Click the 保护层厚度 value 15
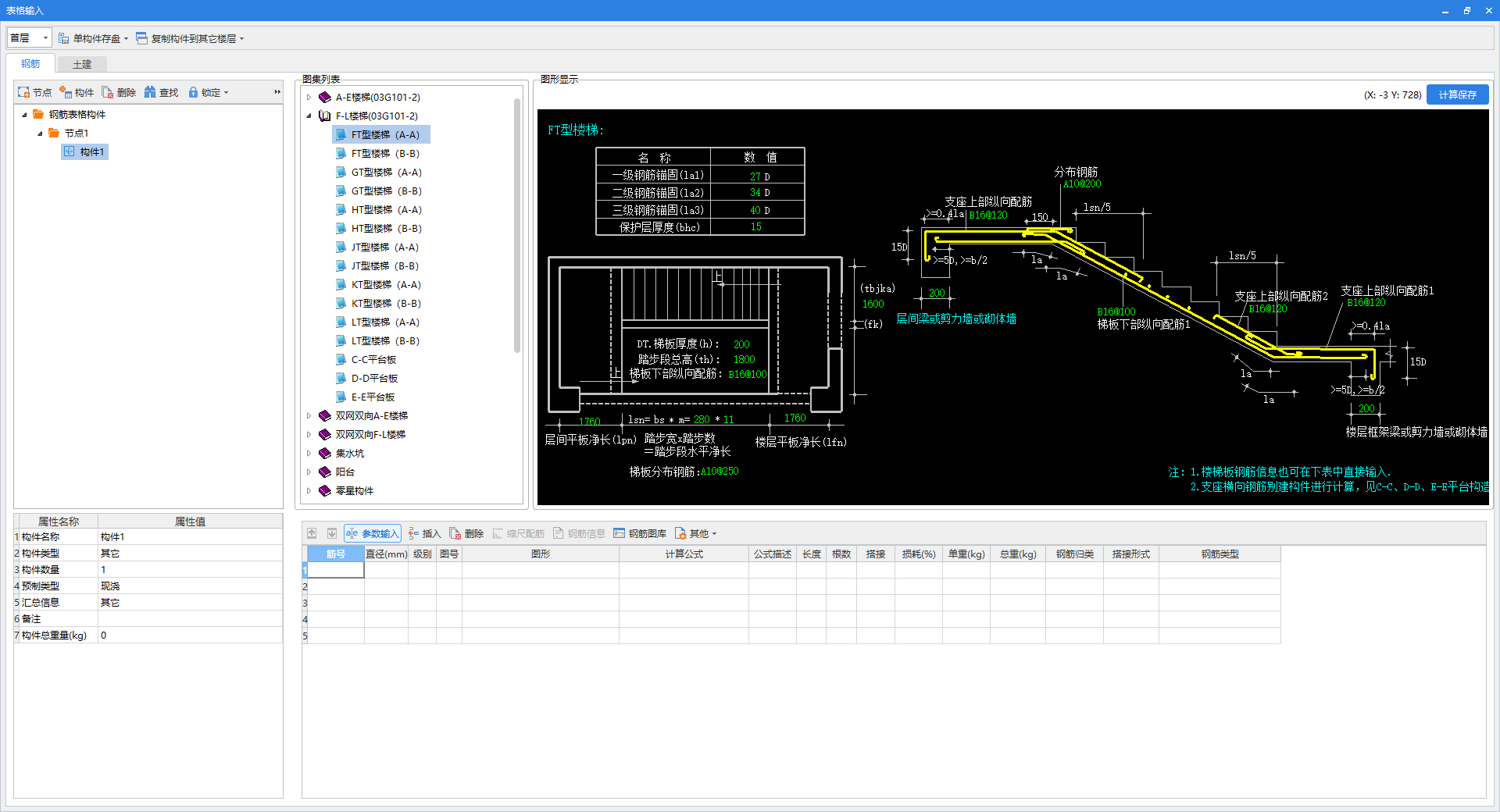Viewport: 1500px width, 812px height. coord(755,227)
